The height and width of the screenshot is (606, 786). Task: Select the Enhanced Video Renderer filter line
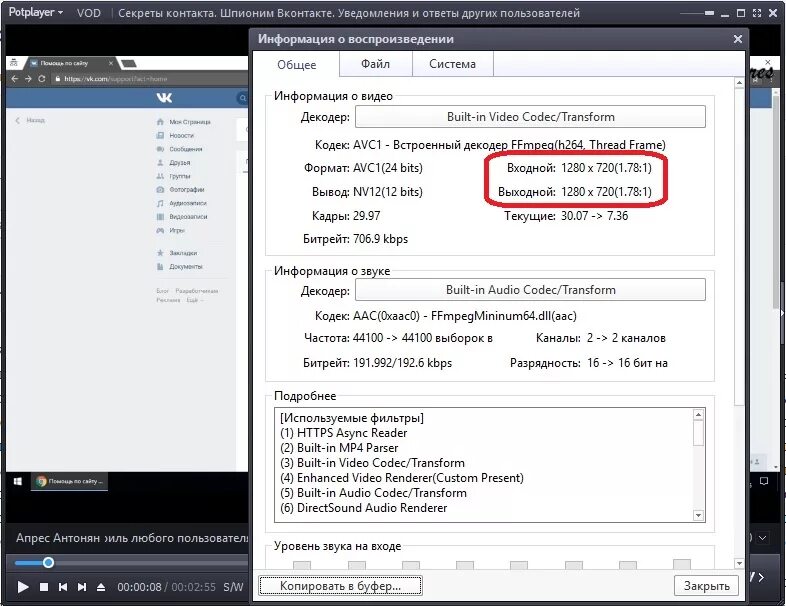[402, 478]
